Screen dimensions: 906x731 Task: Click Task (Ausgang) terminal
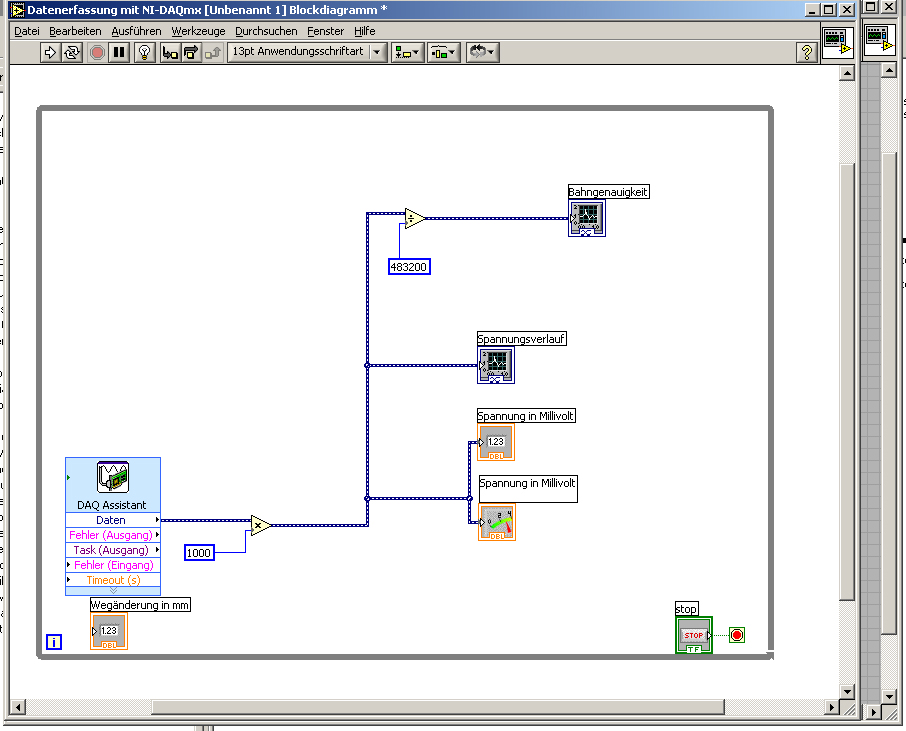pyautogui.click(x=113, y=550)
